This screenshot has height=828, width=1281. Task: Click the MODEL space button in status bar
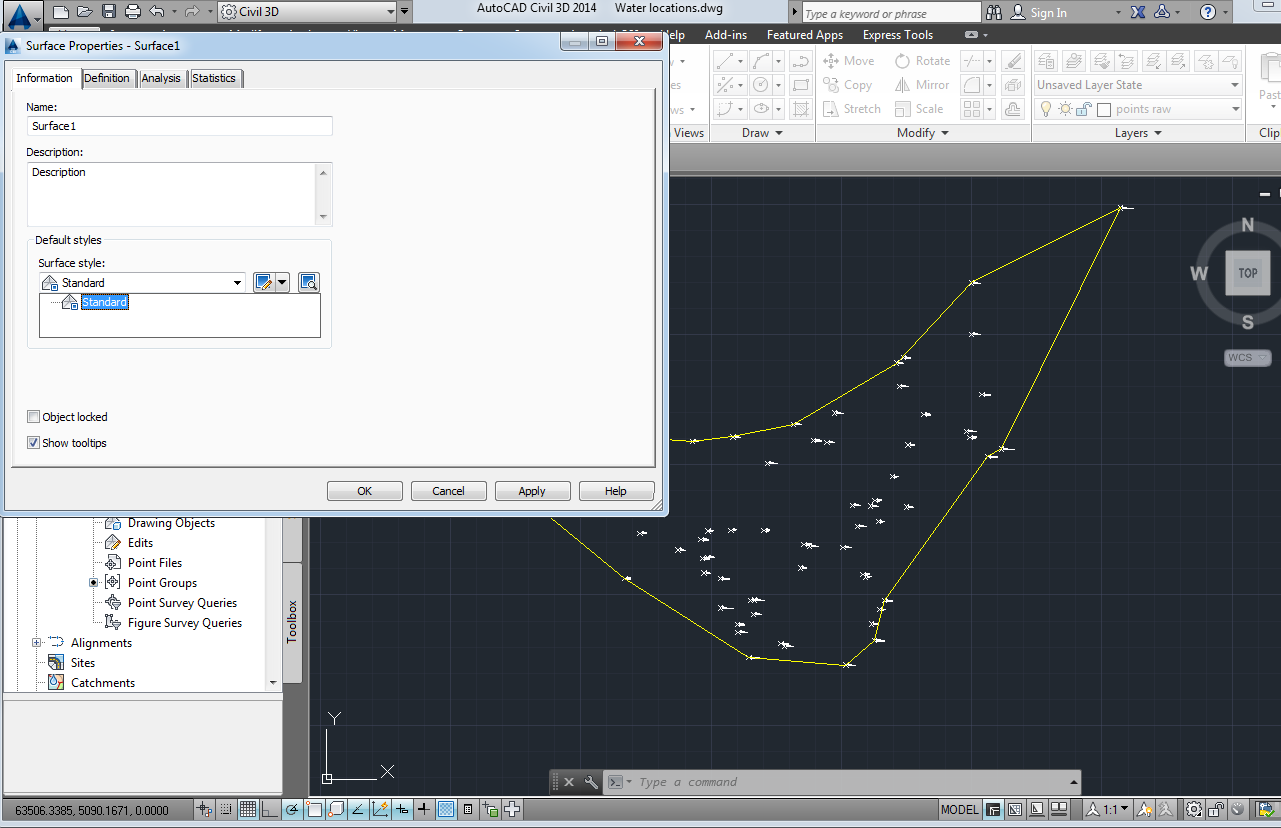pos(960,809)
